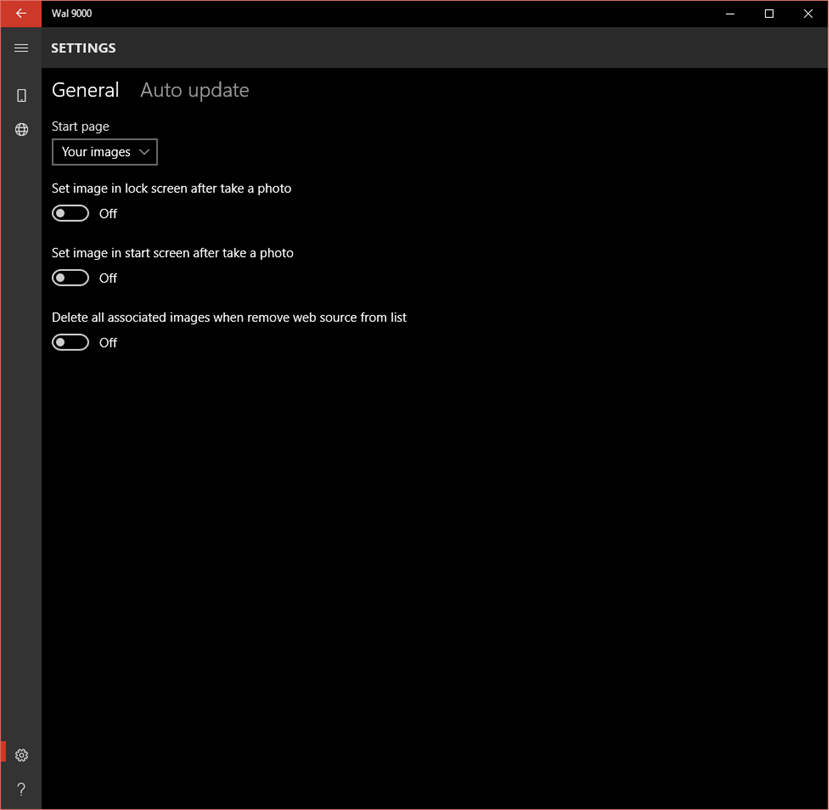Click the Start page label
The width and height of the screenshot is (829, 810).
pos(80,126)
